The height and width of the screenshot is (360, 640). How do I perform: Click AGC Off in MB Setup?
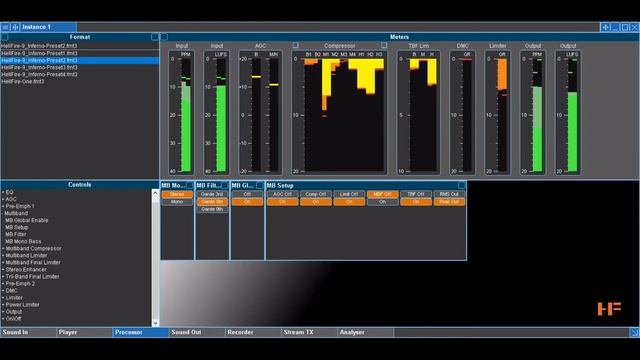(x=282, y=194)
